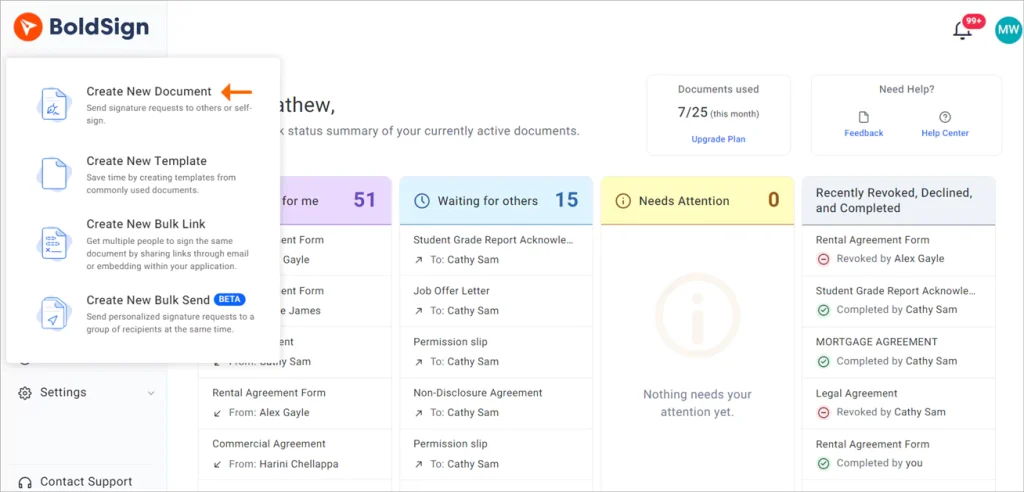Click the Help Center question mark icon

944,118
